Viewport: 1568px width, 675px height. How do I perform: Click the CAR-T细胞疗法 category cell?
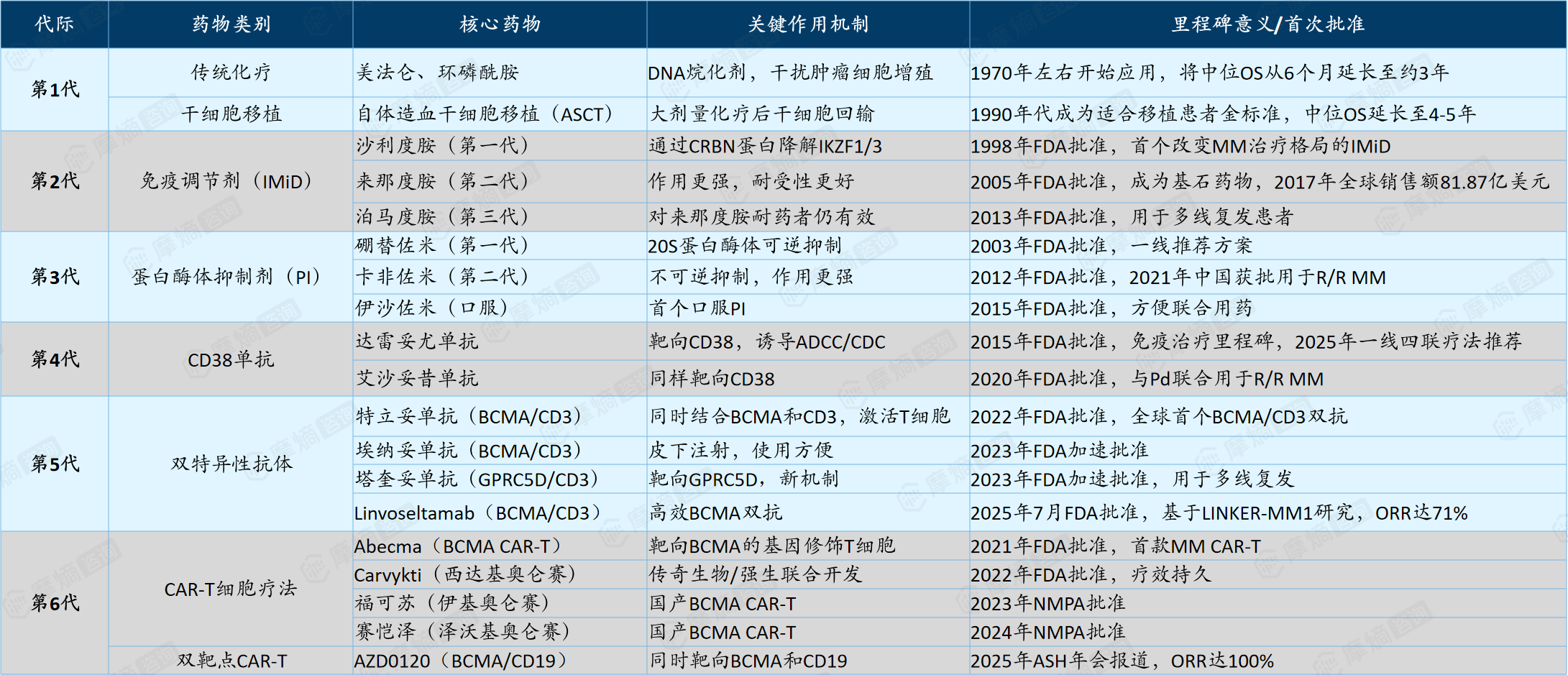point(231,589)
